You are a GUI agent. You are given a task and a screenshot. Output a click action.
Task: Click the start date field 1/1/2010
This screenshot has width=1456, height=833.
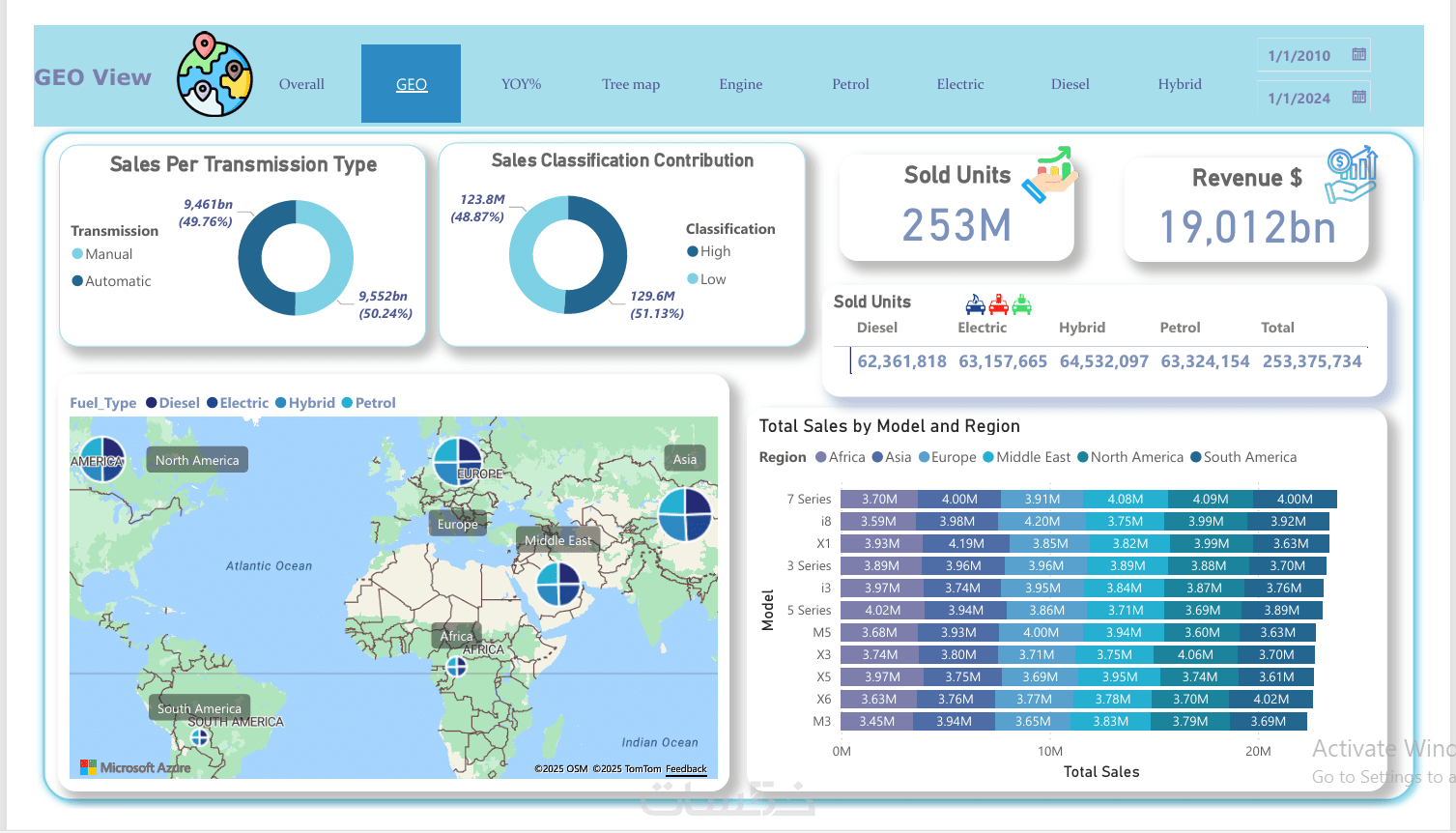1299,56
